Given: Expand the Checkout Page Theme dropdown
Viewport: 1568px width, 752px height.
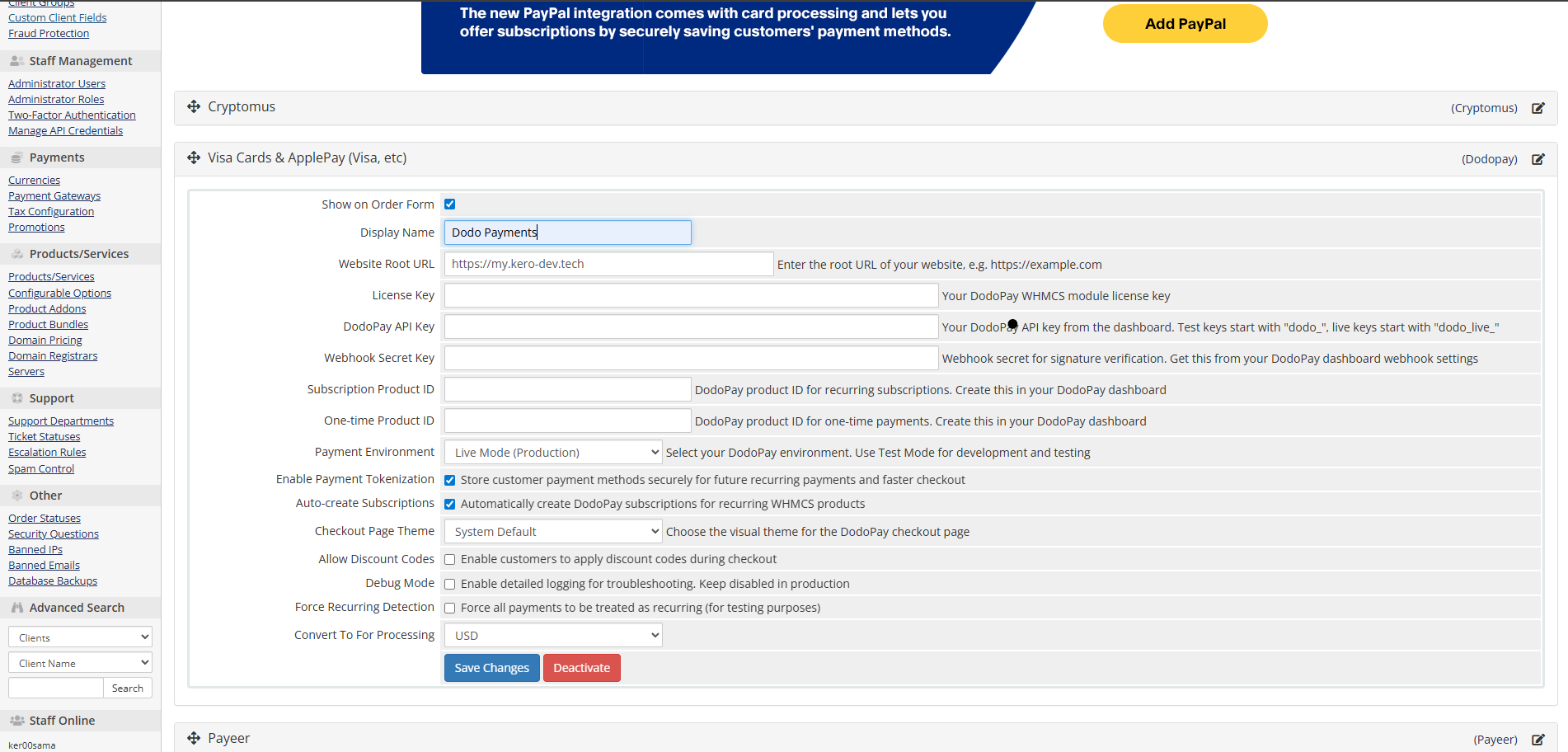Looking at the screenshot, I should tap(552, 532).
